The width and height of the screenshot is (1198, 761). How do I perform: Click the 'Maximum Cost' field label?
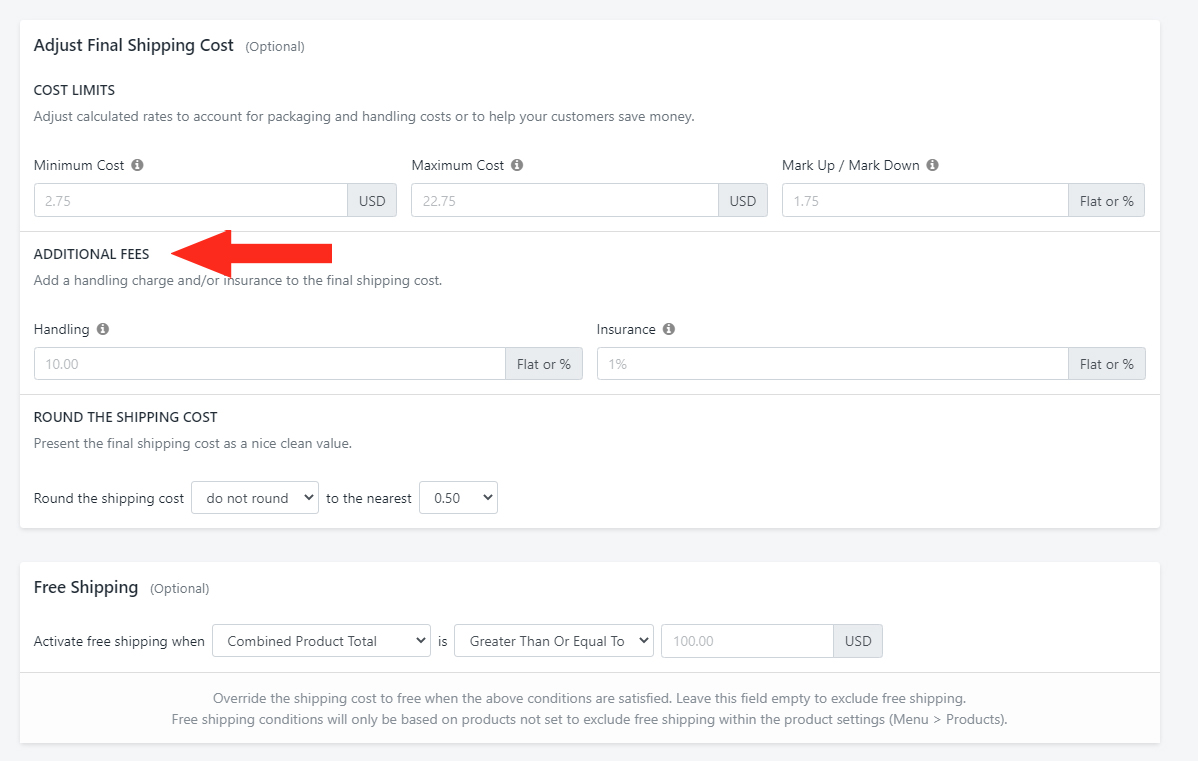pos(458,165)
